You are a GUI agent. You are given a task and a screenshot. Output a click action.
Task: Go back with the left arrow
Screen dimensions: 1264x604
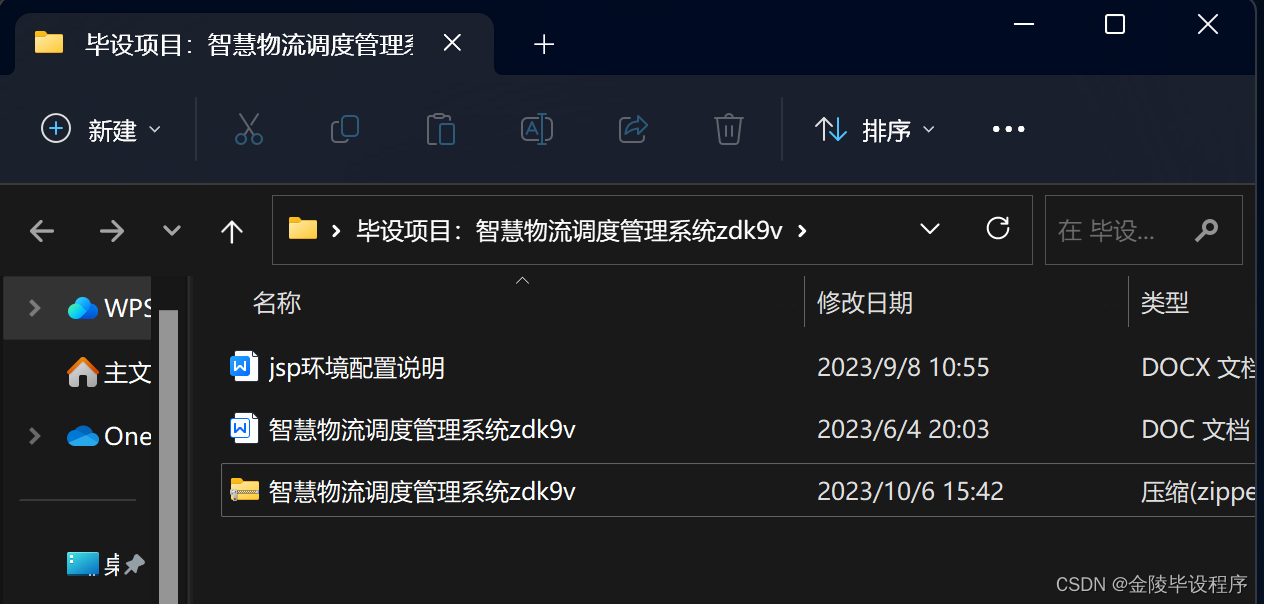tap(42, 231)
